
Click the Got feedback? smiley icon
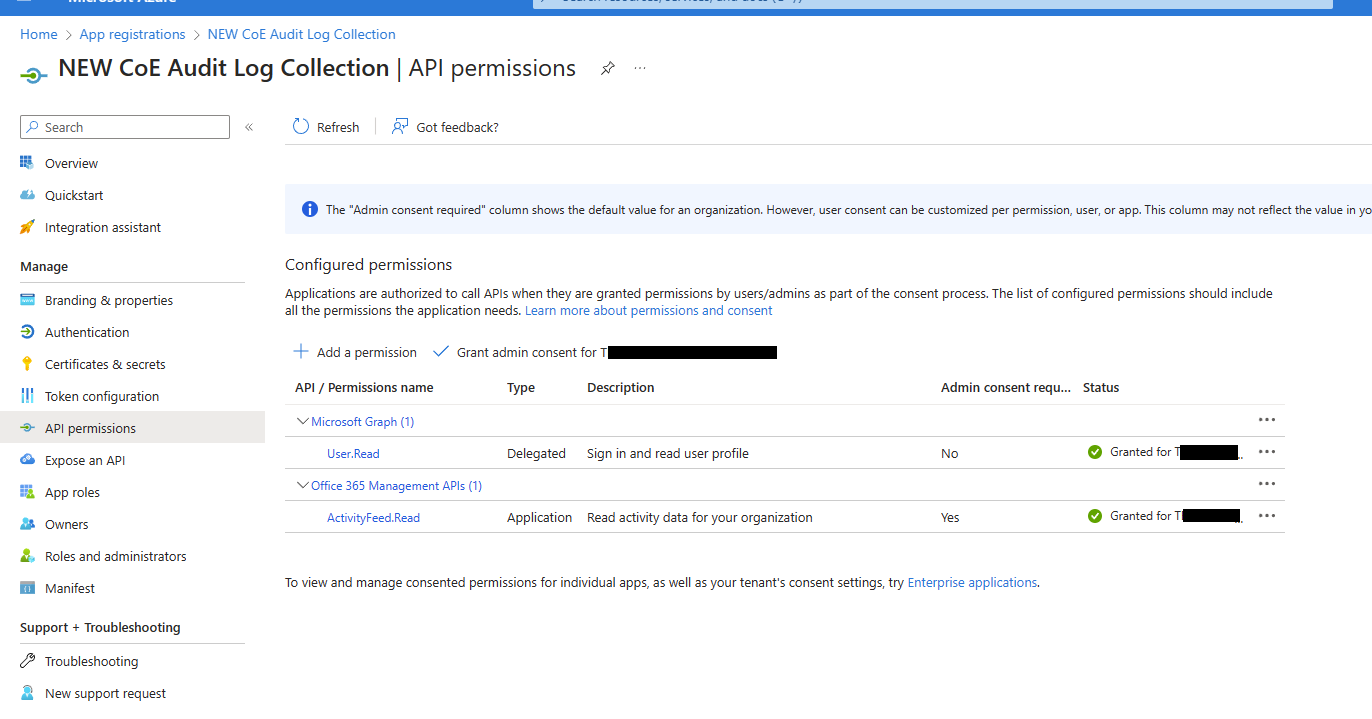(399, 126)
